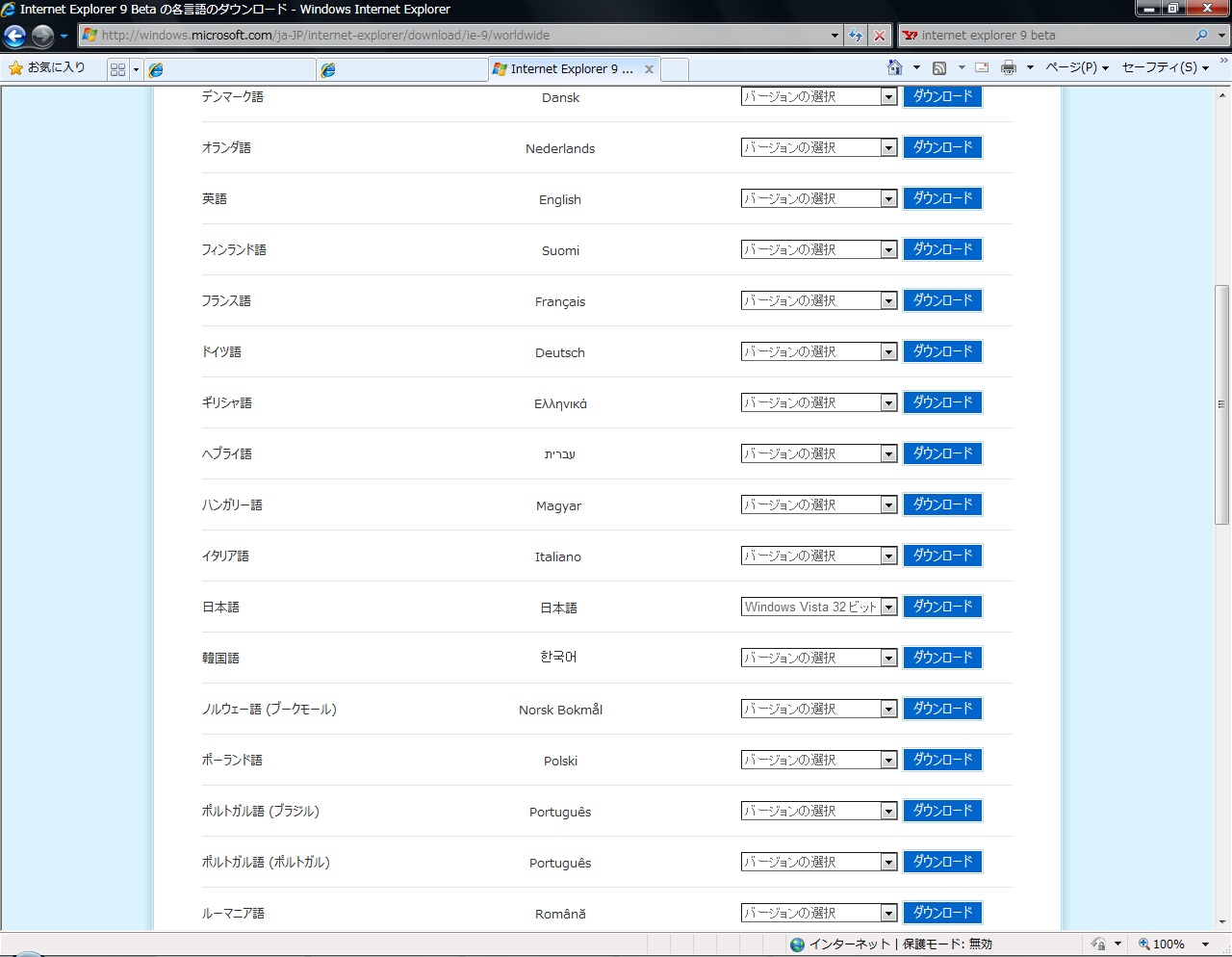Image resolution: width=1232 pixels, height=957 pixels.
Task: Switch to the first untitled browser tab
Action: [230, 69]
